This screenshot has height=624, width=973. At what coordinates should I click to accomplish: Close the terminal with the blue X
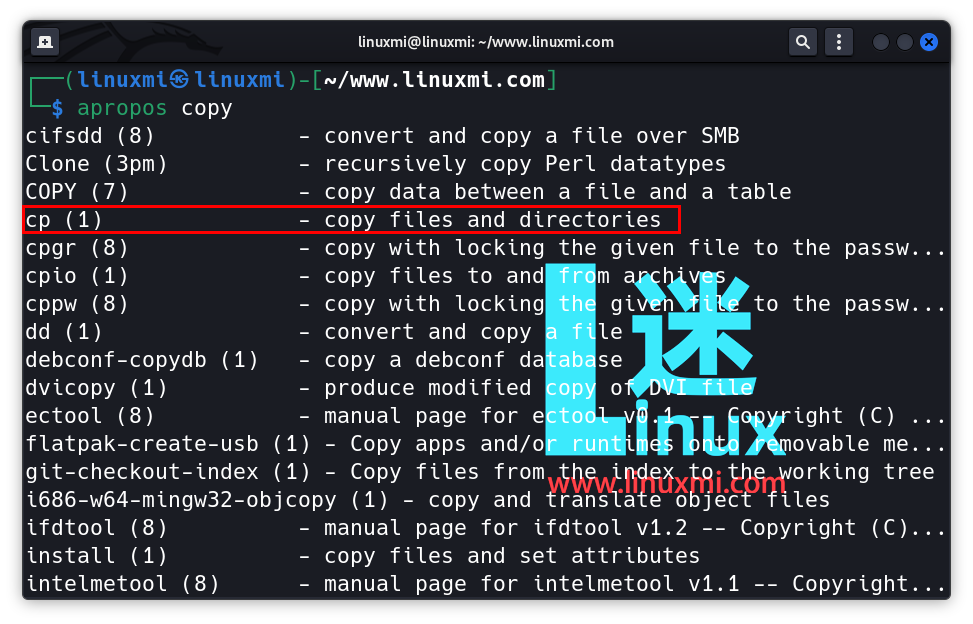tap(929, 42)
